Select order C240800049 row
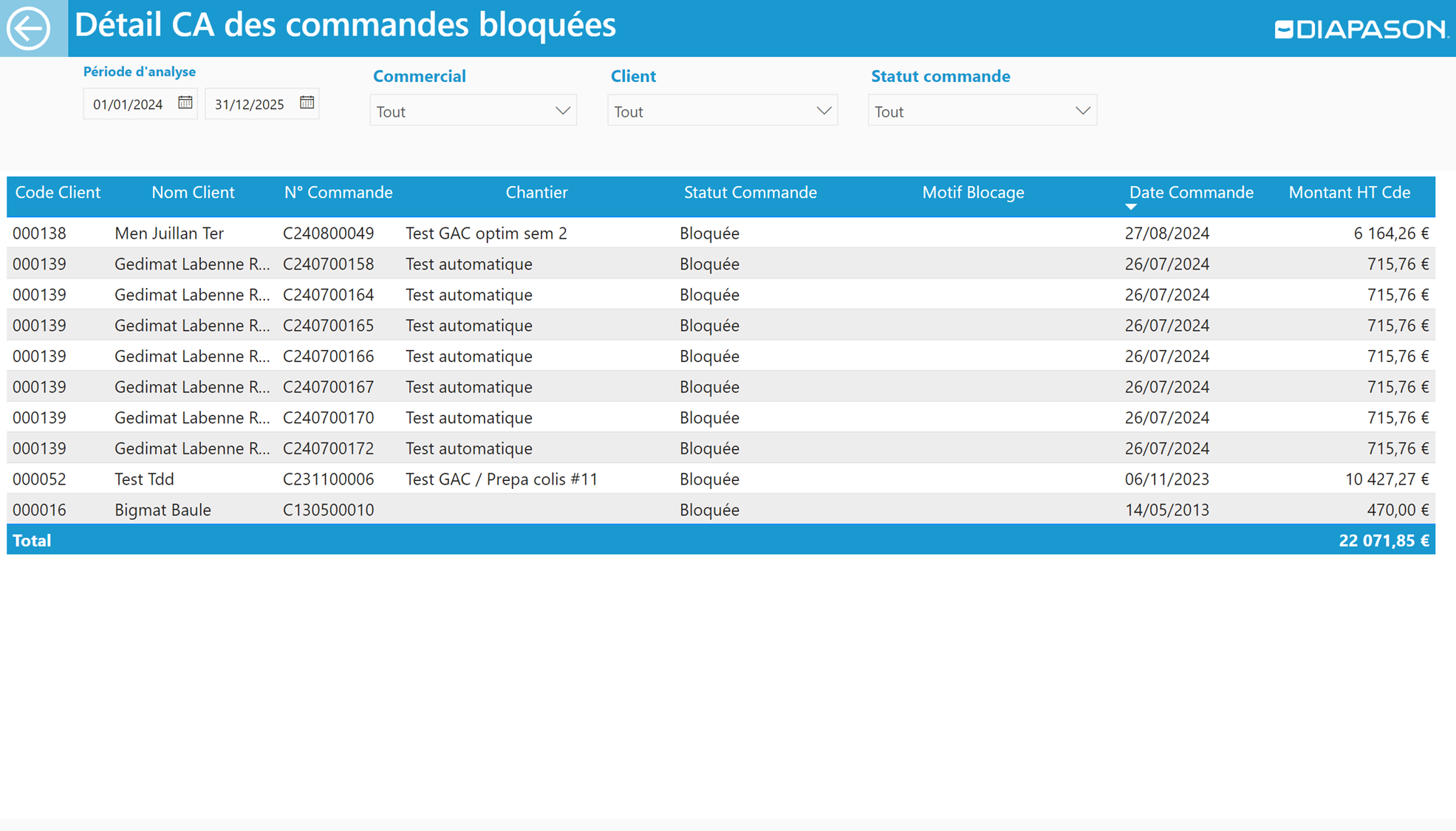This screenshot has width=1456, height=831. (328, 233)
